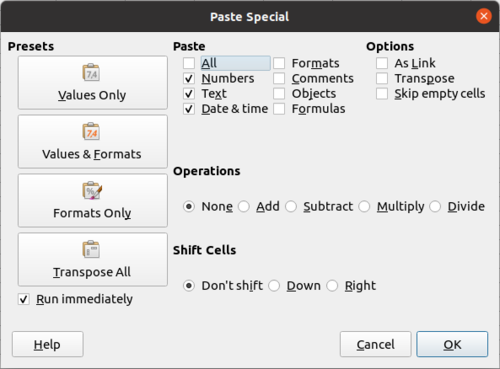This screenshot has height=369, width=500.
Task: Click the Transpose All clipboard icon
Action: 91,249
